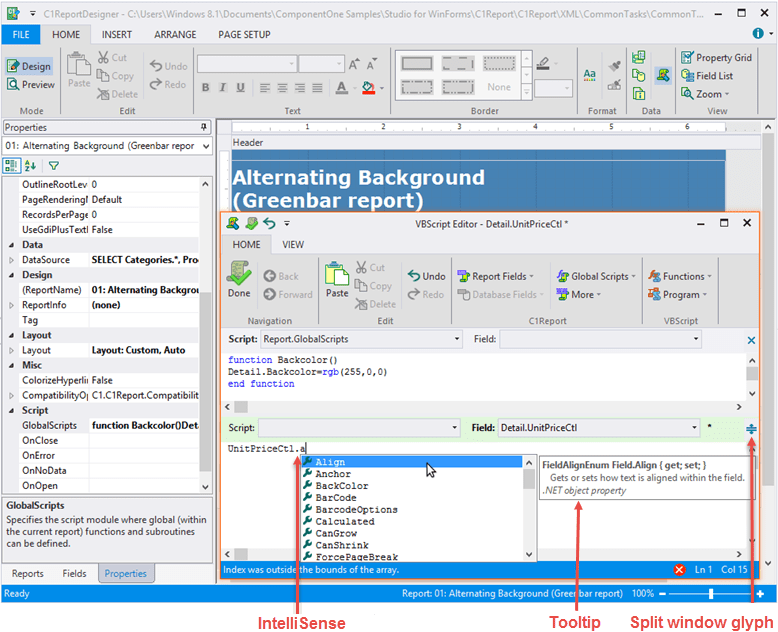This screenshot has height=632, width=778.
Task: Open the FILE menu
Action: [21, 35]
